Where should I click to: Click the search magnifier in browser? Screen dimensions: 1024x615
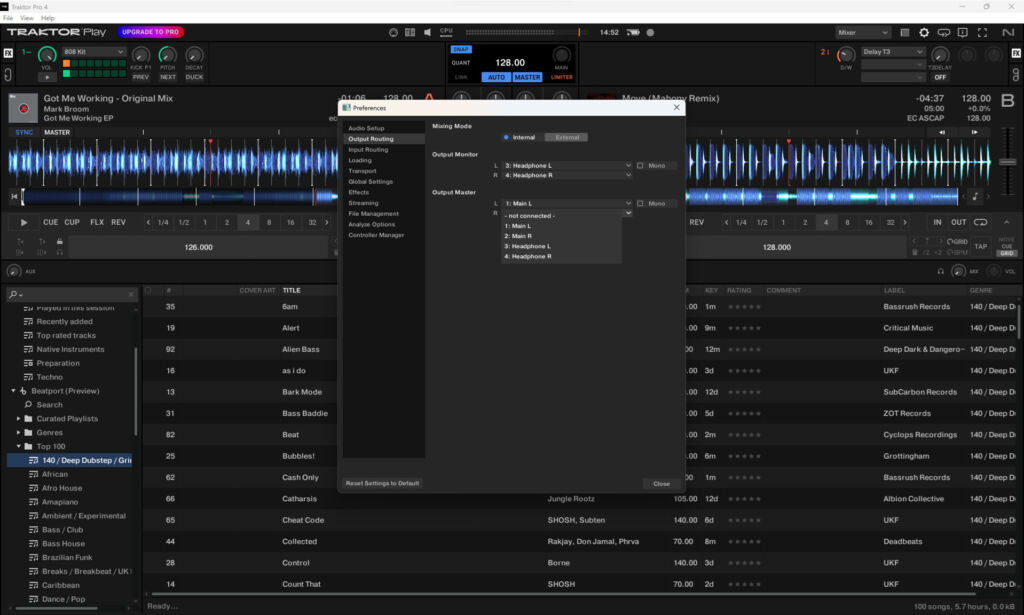coord(14,294)
